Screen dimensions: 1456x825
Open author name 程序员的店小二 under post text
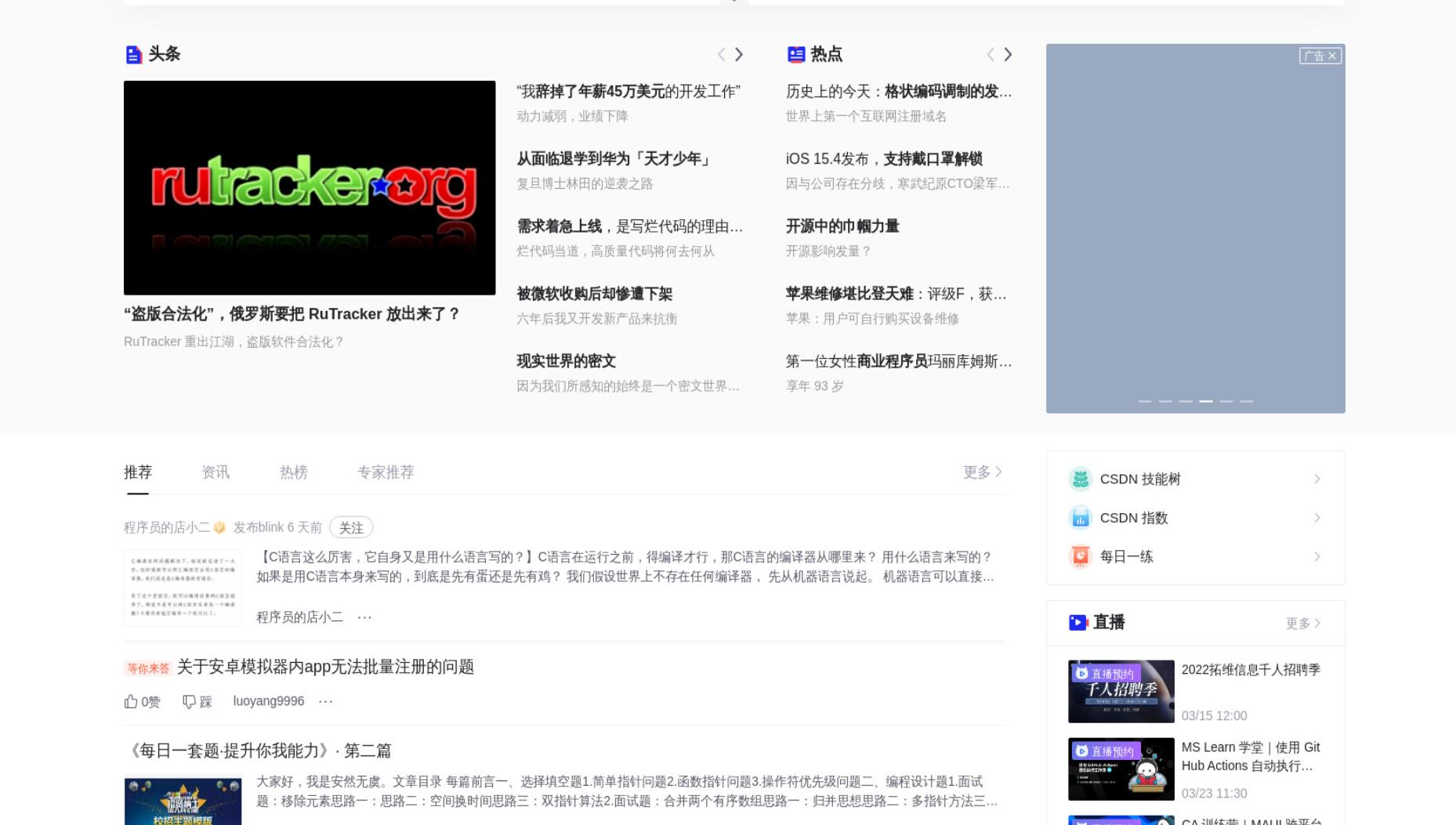[300, 617]
